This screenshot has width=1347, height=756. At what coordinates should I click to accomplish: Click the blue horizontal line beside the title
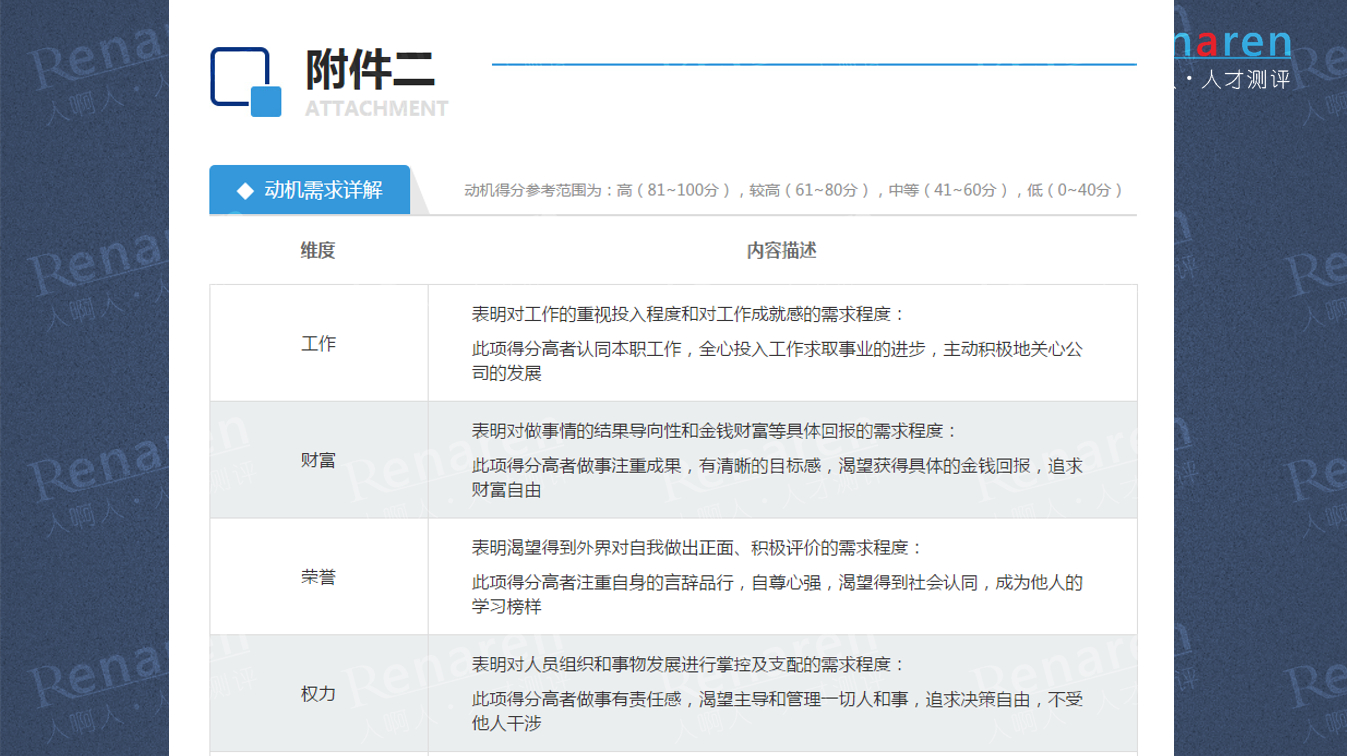(813, 65)
